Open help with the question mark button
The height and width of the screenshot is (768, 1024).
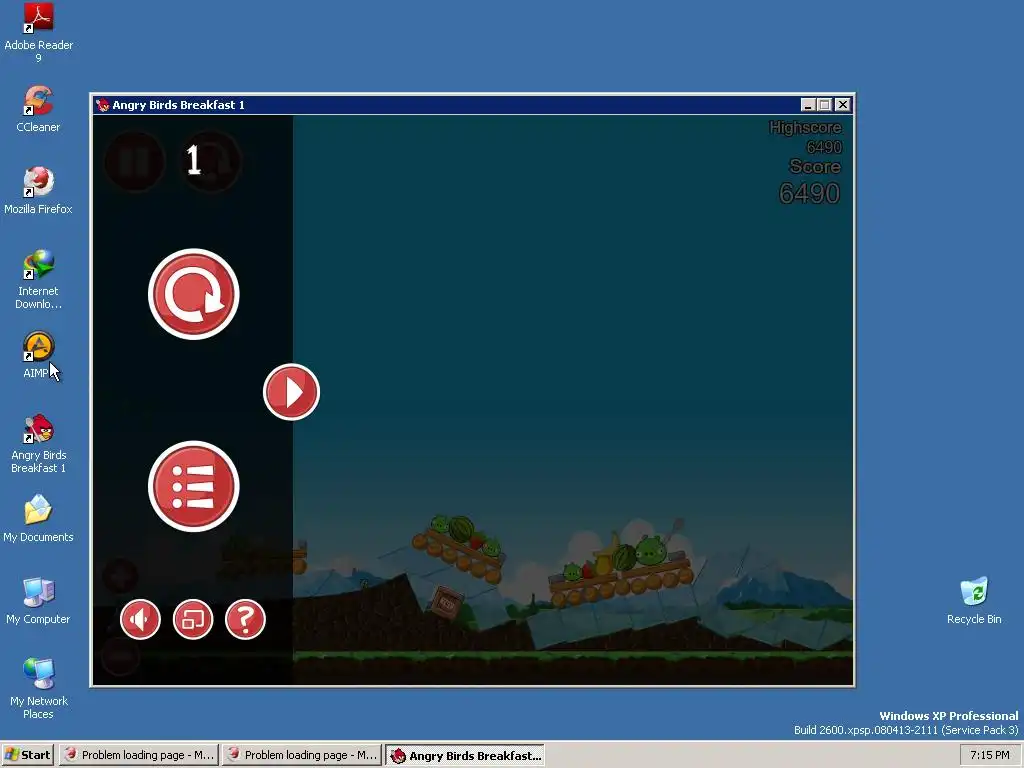coord(246,619)
